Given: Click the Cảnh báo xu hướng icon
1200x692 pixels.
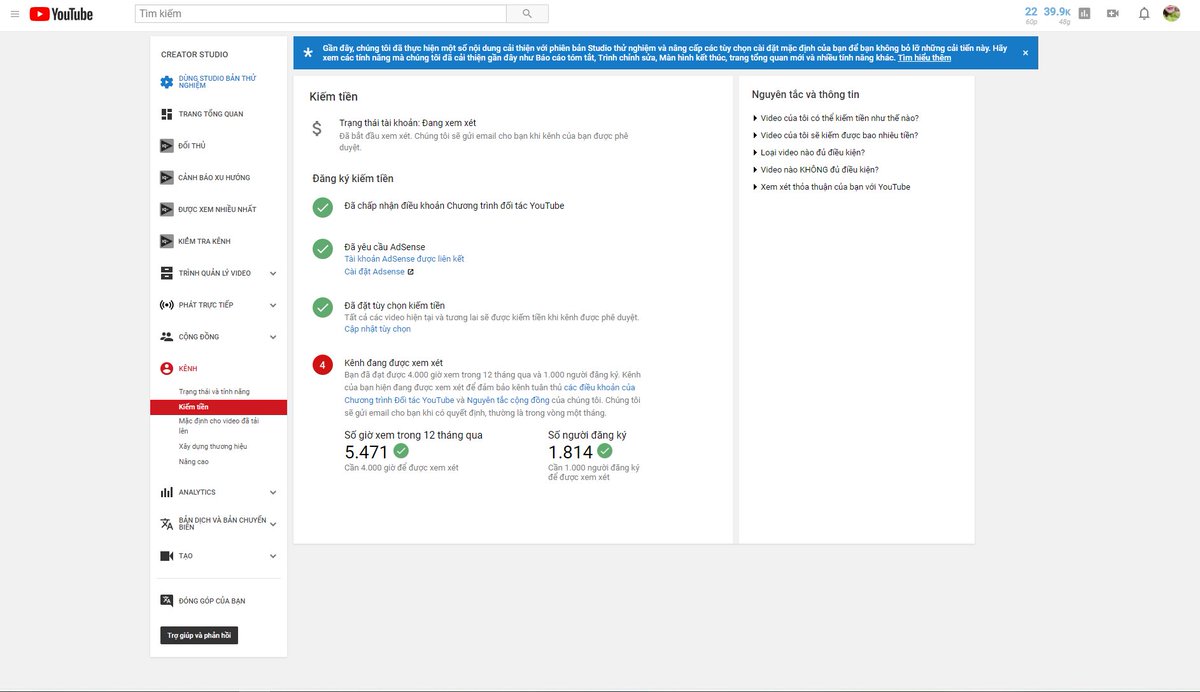Looking at the screenshot, I should pos(167,178).
